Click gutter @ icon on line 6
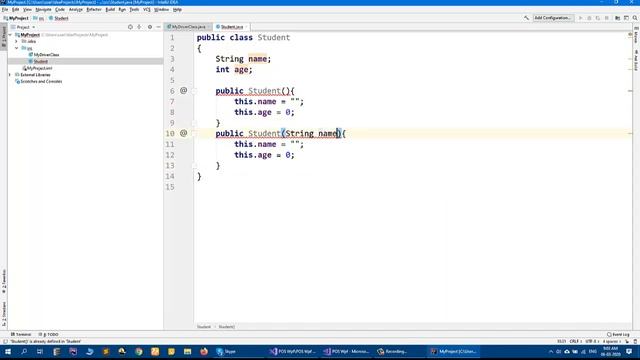Viewport: 640px width, 360px height. point(184,90)
